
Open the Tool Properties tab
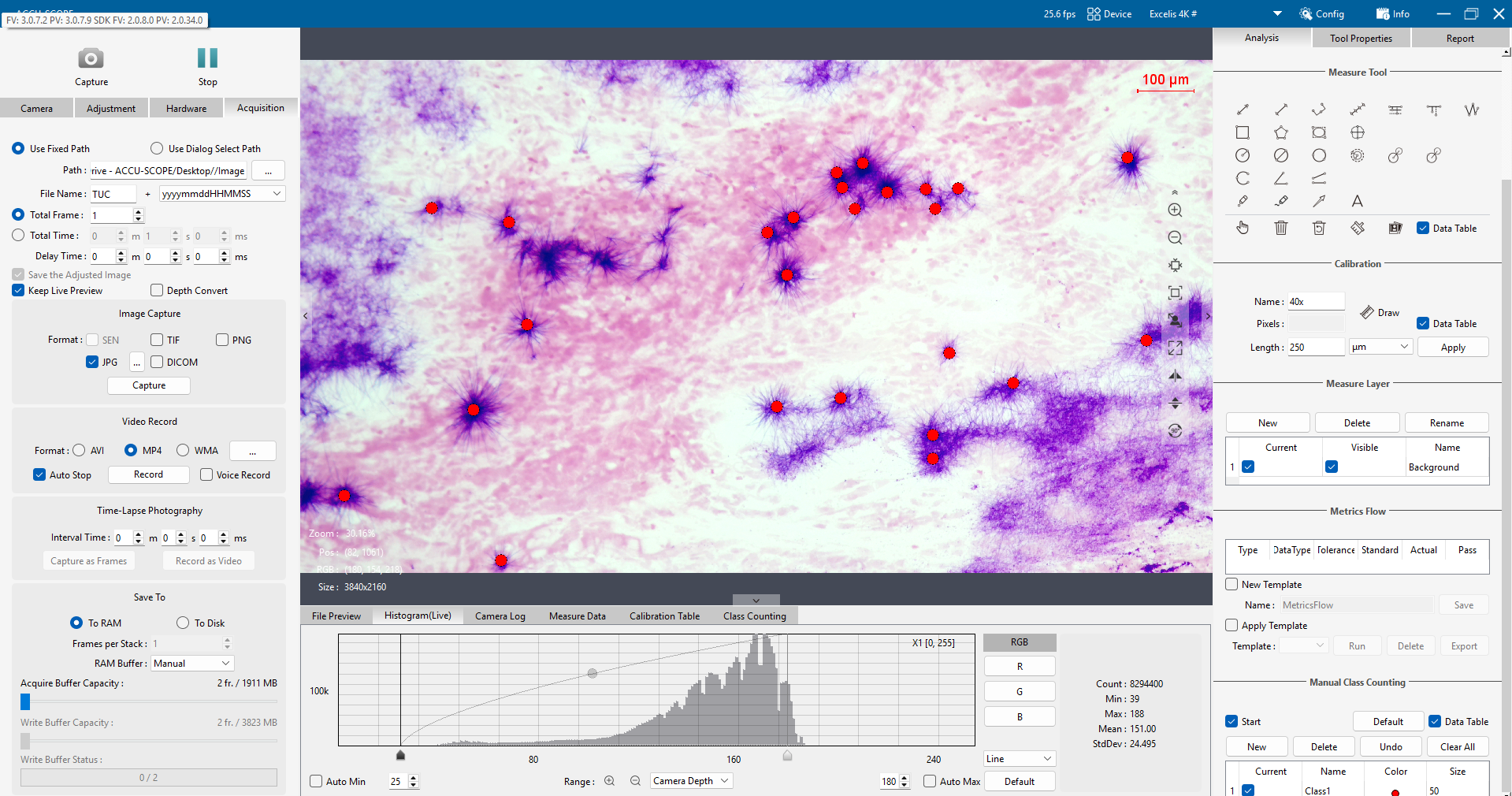1361,38
